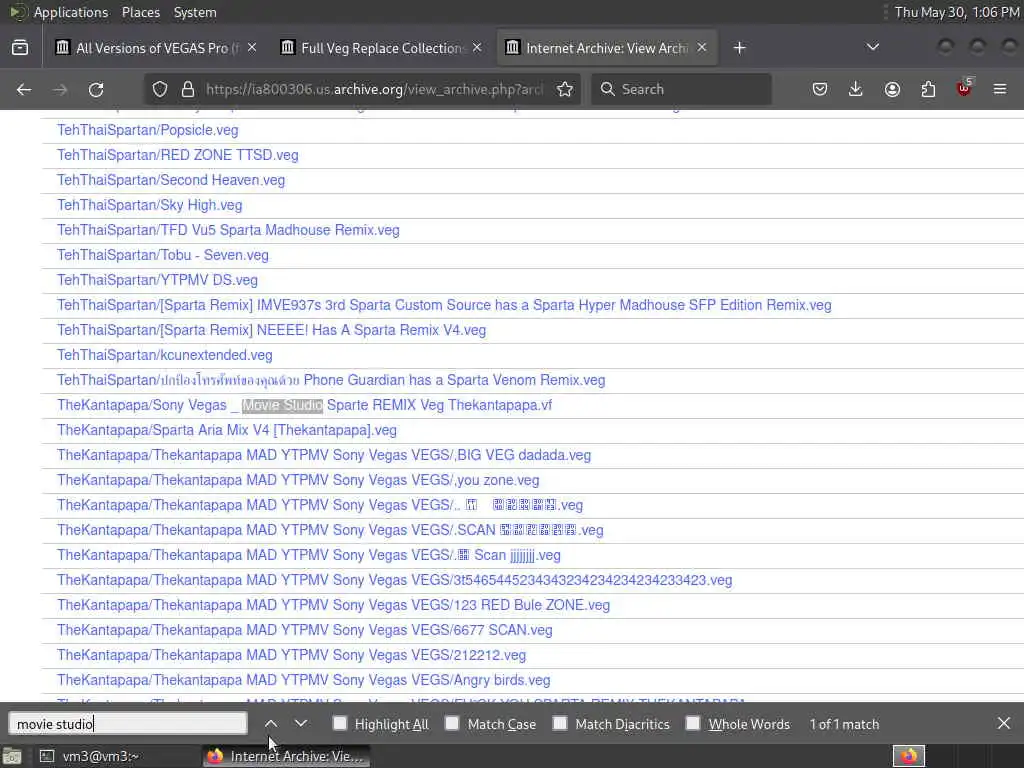
Task: Jump to previous find match arrow
Action: pos(271,724)
